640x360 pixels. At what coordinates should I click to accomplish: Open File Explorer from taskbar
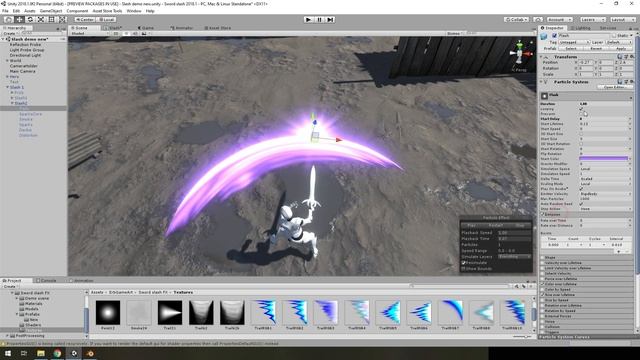tap(41, 353)
